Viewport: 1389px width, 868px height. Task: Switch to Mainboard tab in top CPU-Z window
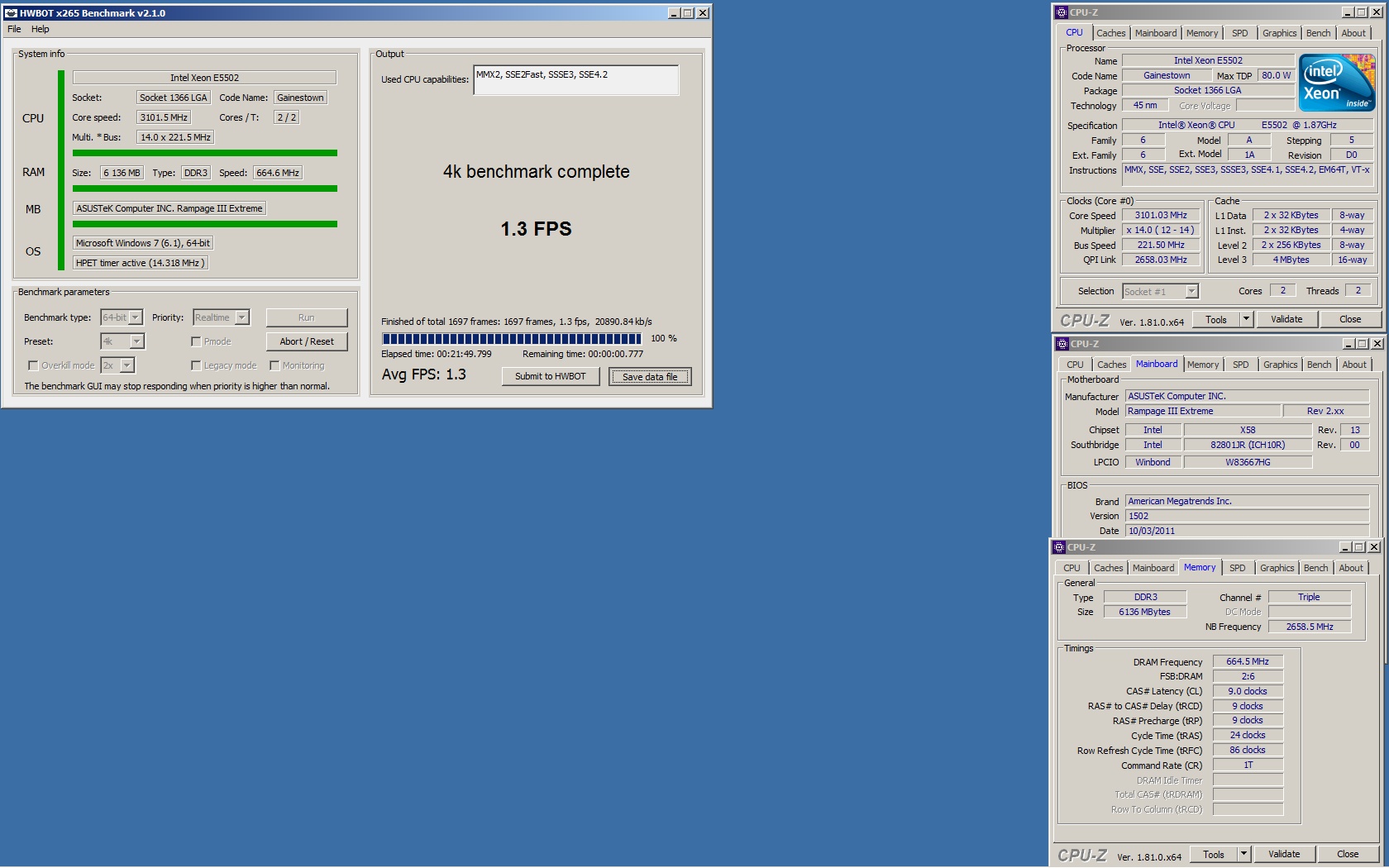point(1156,33)
